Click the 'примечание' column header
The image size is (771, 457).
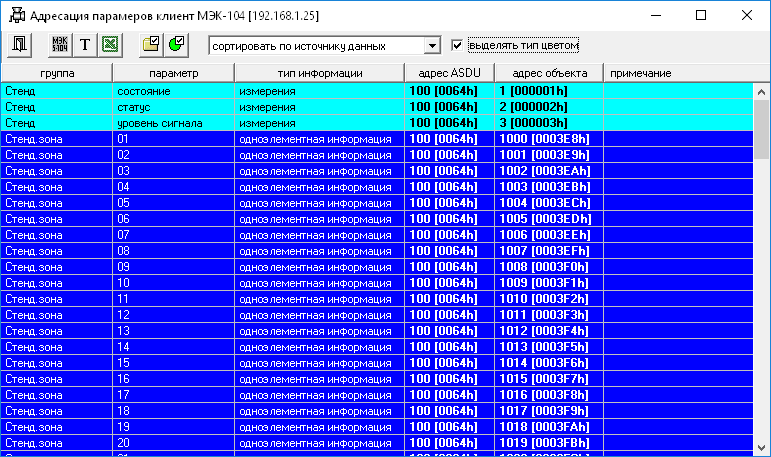tap(640, 74)
